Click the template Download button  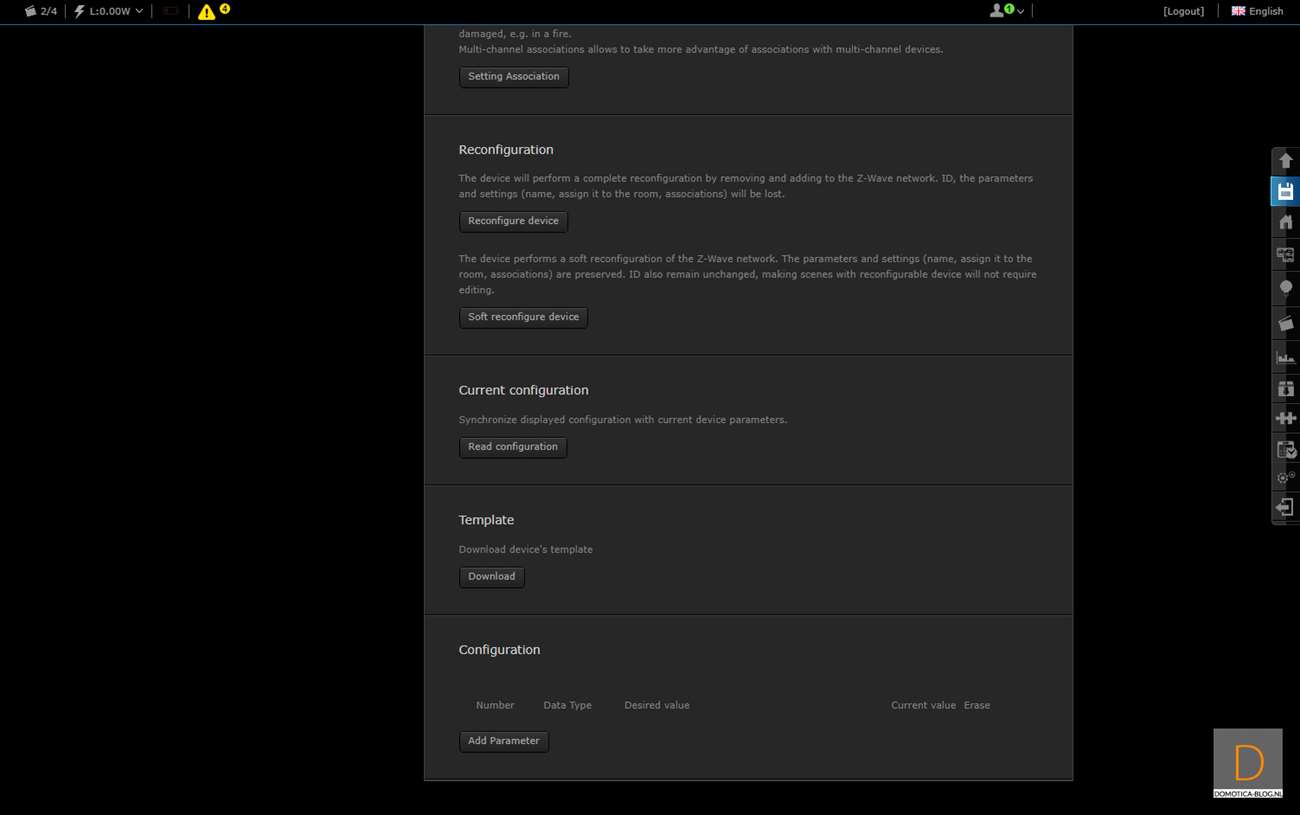pos(492,577)
